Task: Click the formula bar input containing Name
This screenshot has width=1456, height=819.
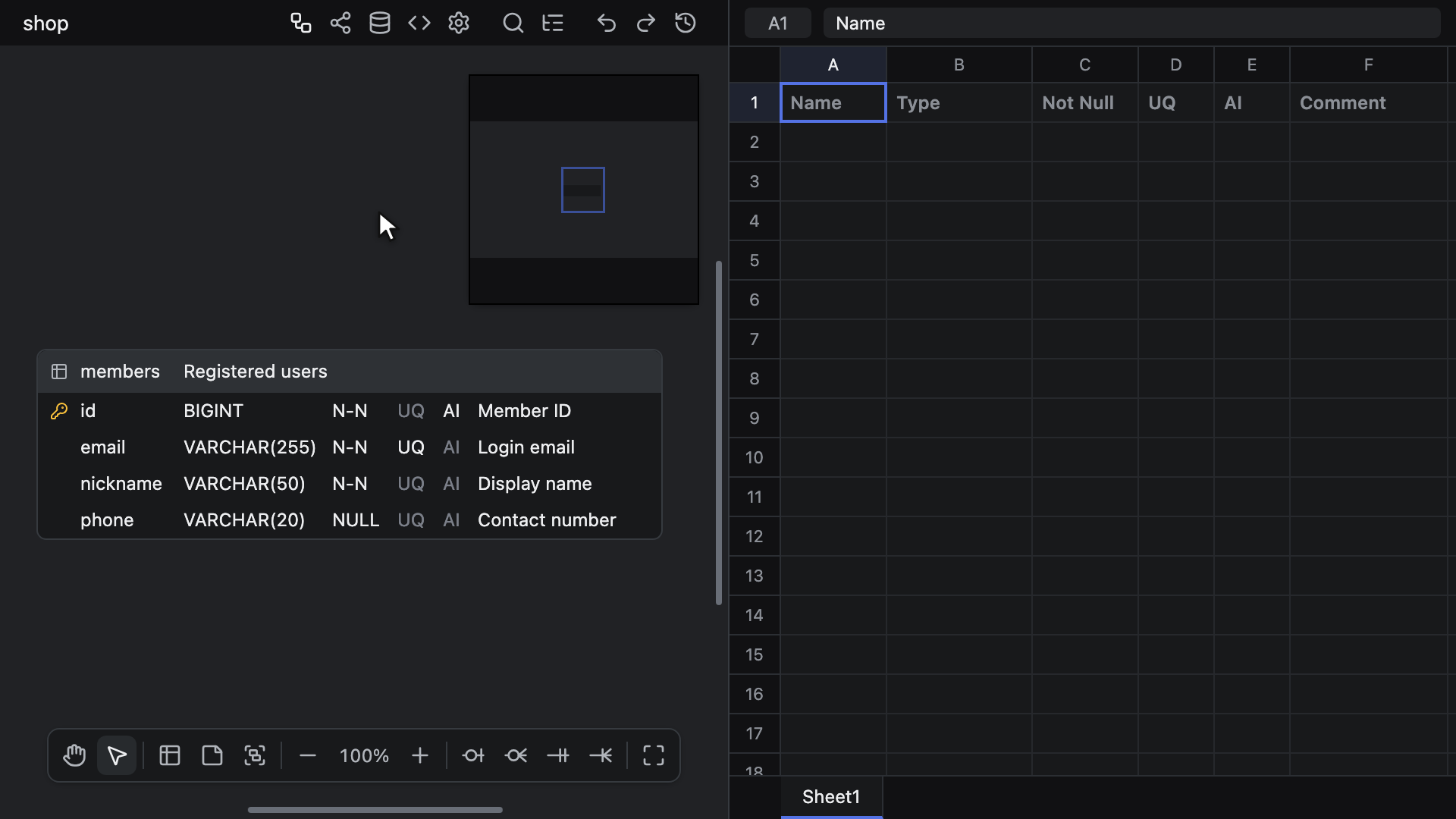Action: (x=1131, y=23)
